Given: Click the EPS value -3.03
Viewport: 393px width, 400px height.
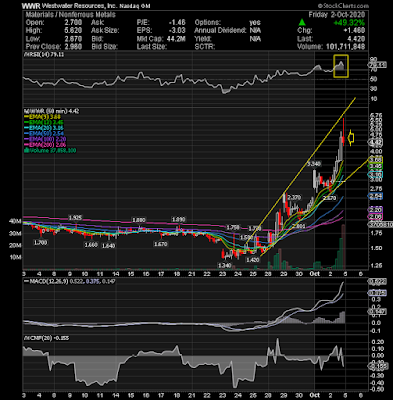Looking at the screenshot, I should coord(177,31).
